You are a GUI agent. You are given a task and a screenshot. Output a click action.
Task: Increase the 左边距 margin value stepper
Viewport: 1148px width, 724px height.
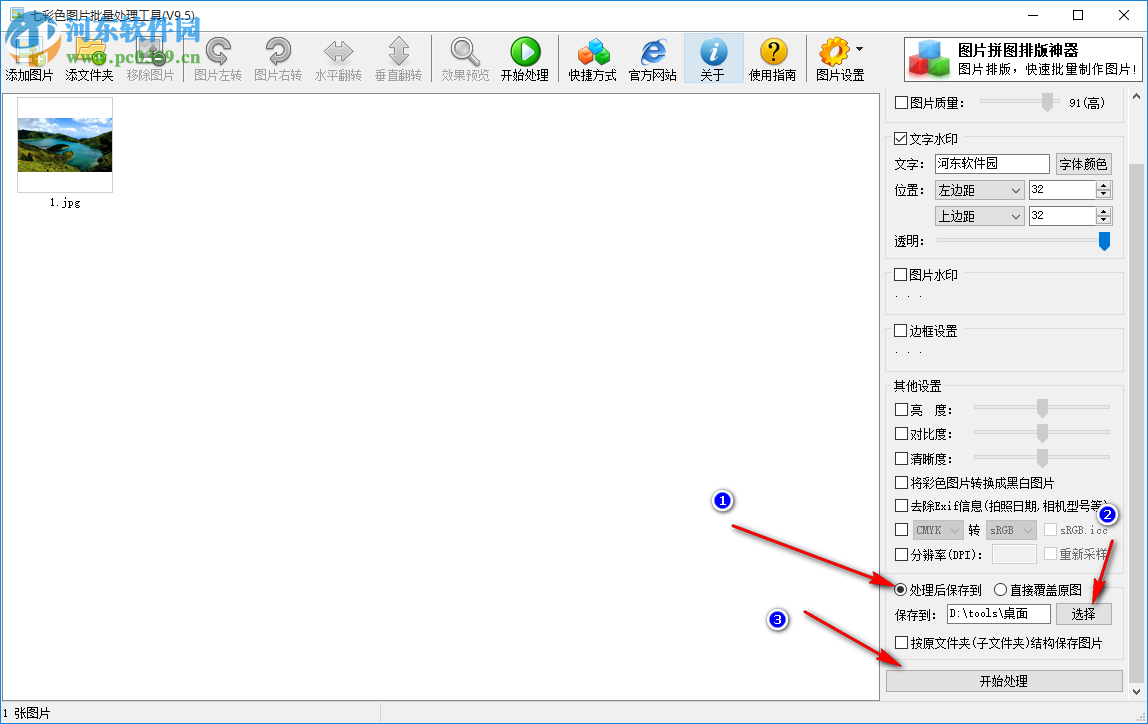(1104, 186)
